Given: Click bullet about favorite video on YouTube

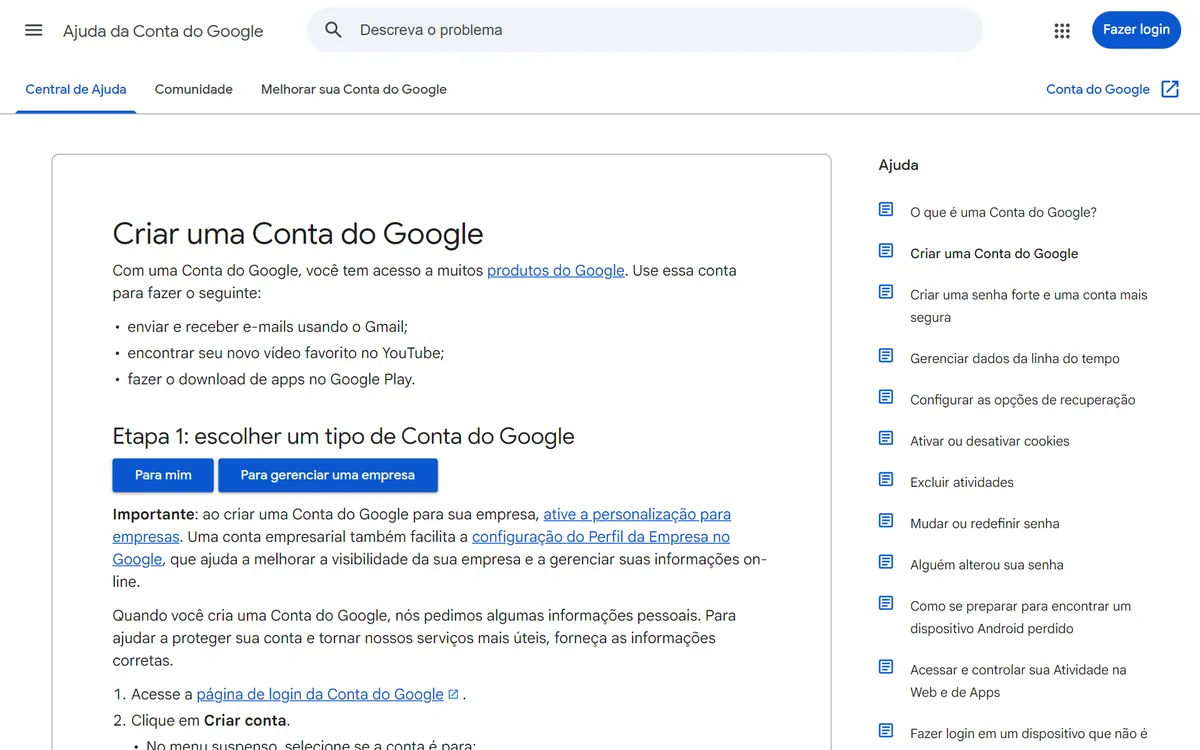Looking at the screenshot, I should 286,353.
